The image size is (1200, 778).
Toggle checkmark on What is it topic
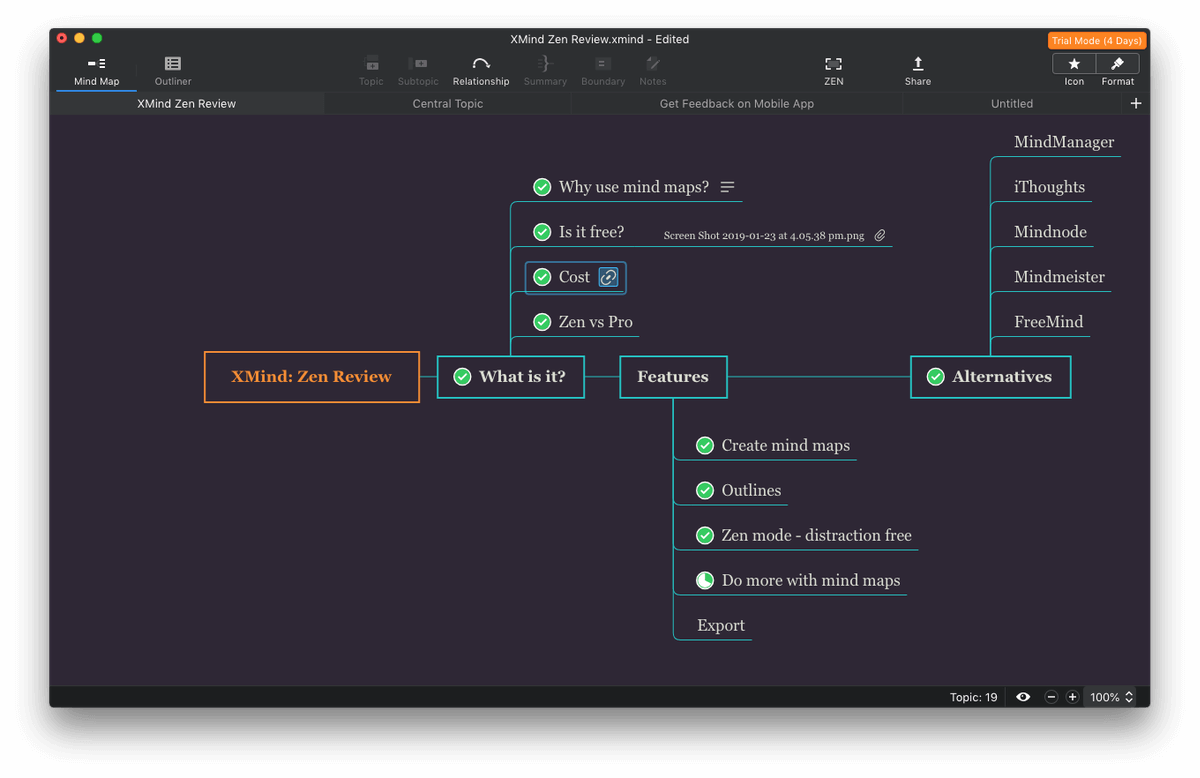pyautogui.click(x=462, y=377)
